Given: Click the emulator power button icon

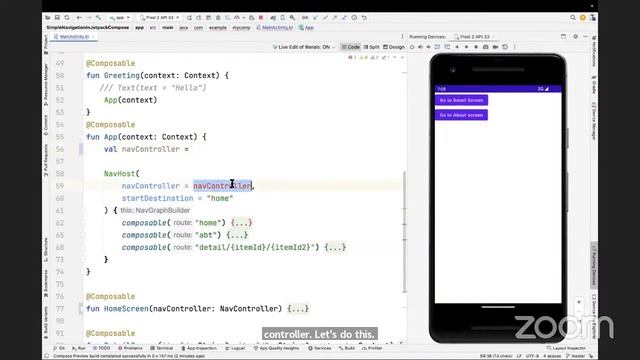Looking at the screenshot, I should click(x=412, y=47).
